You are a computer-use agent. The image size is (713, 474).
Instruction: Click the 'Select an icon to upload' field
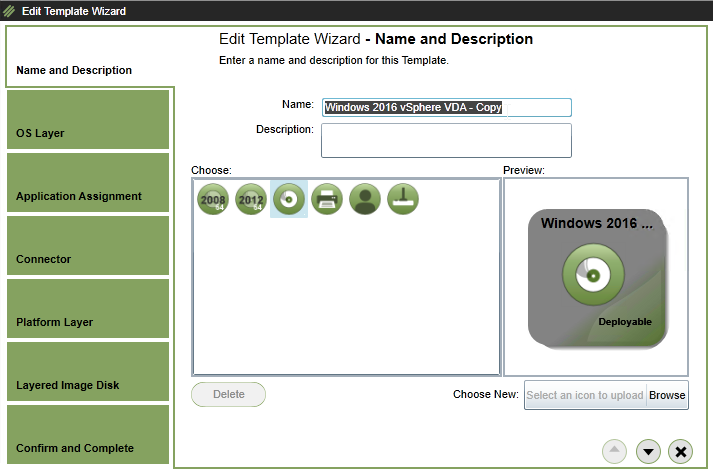[x=585, y=395]
